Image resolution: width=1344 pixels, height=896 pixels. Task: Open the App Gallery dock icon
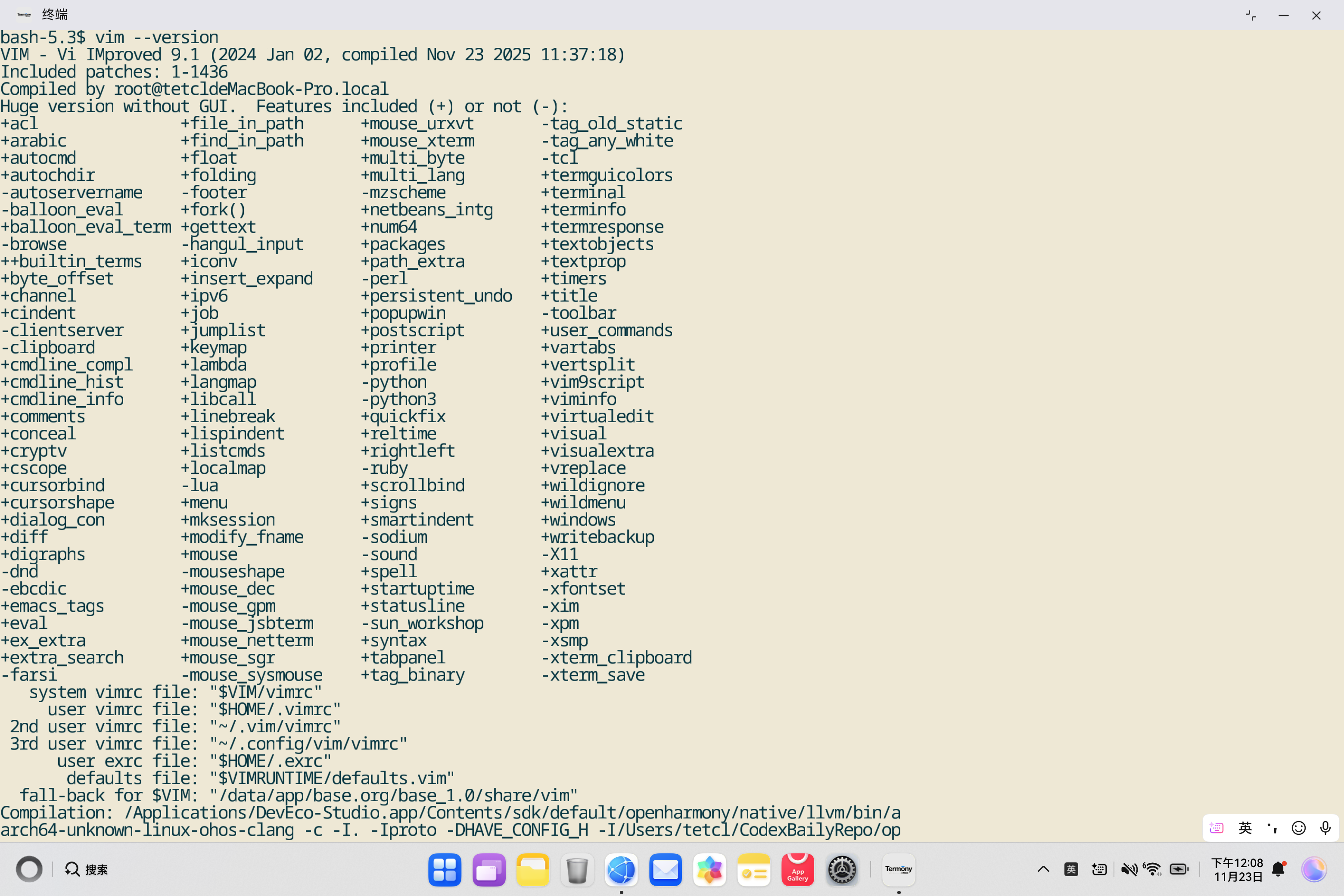tap(797, 870)
